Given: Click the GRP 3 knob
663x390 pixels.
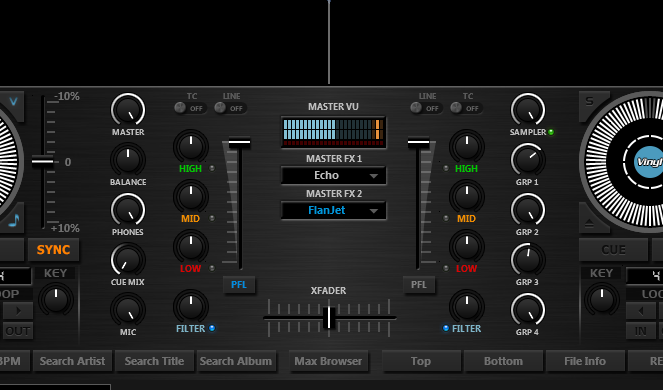Looking at the screenshot, I should point(528,260).
